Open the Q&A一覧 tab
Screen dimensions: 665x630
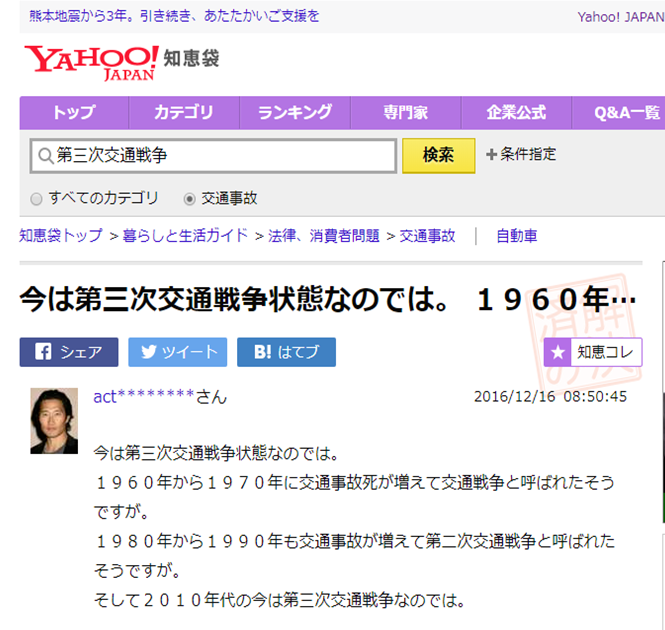(x=619, y=113)
